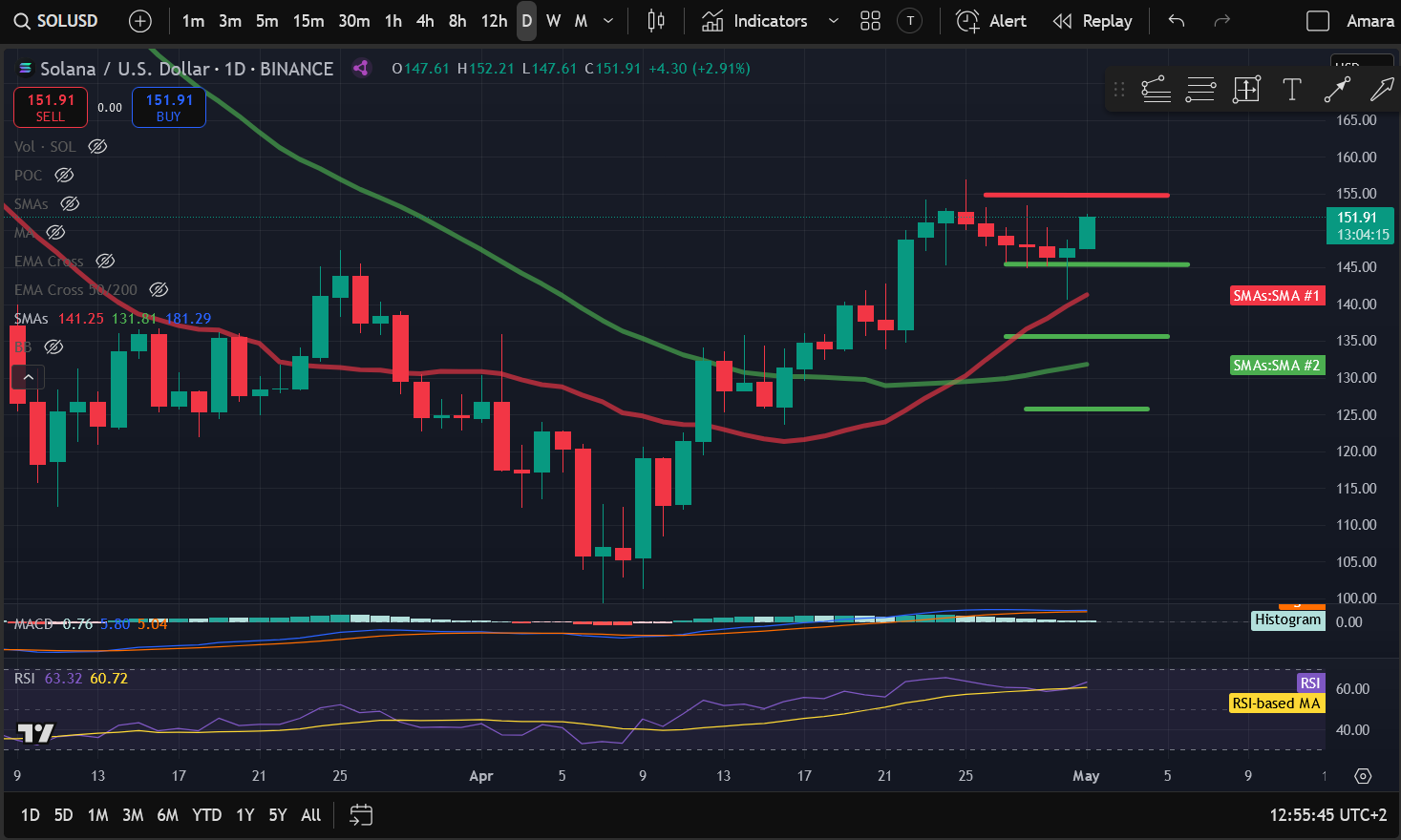Screen dimensions: 1401x840
Task: Collapse the indicator legend with the caret
Action: 28,375
